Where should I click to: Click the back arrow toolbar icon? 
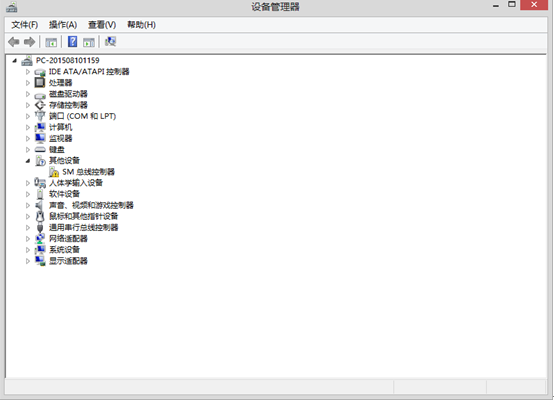point(14,42)
